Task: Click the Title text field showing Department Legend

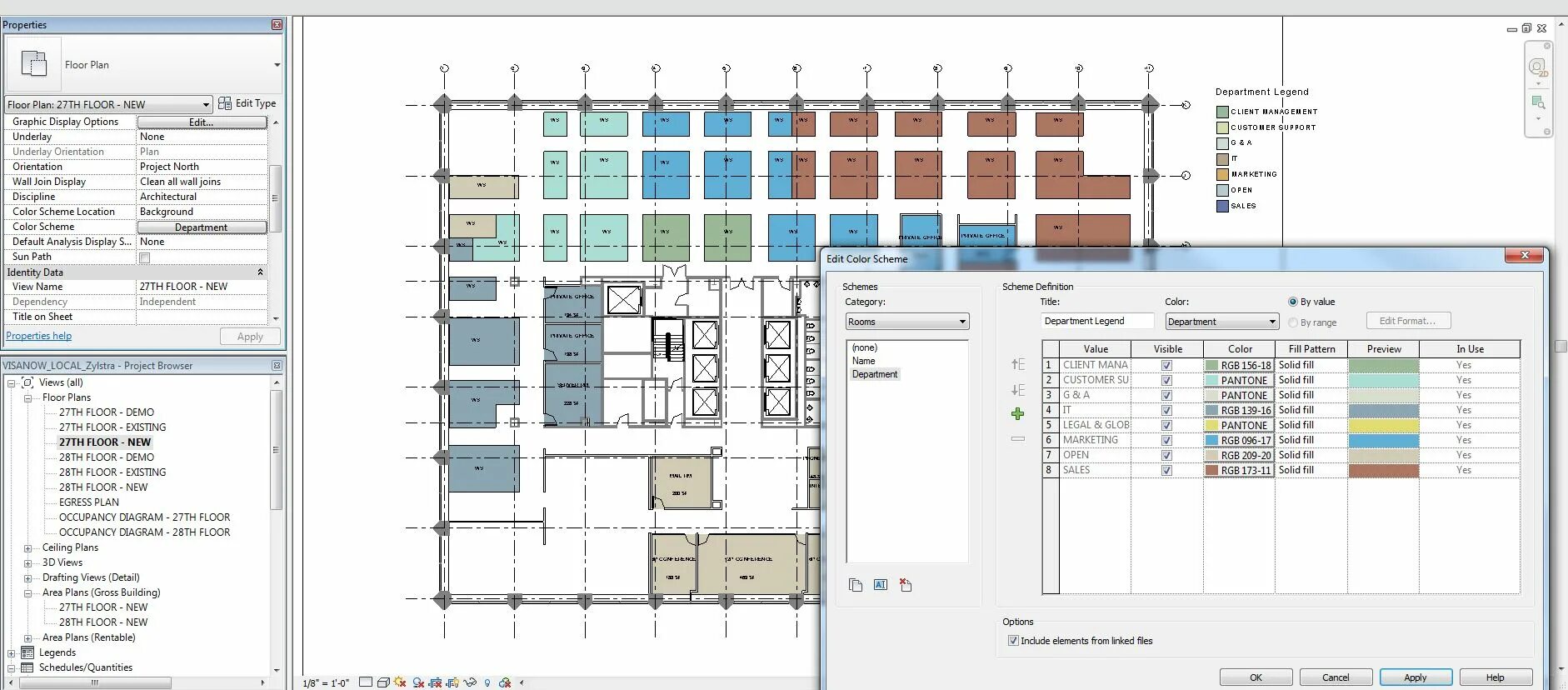Action: 1097,321
